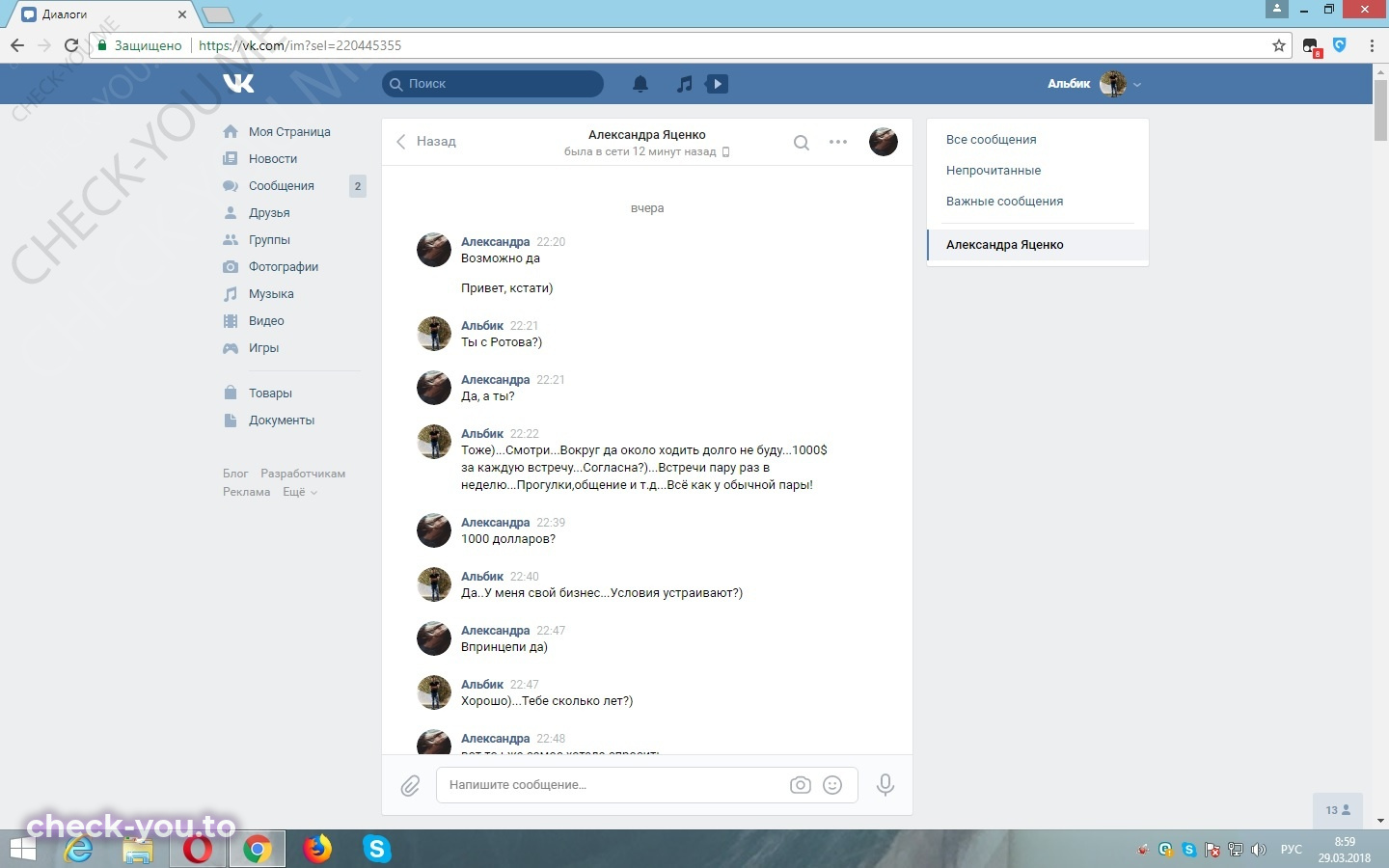The height and width of the screenshot is (868, 1389).
Task: Click the VK logo in header
Action: coord(238,84)
